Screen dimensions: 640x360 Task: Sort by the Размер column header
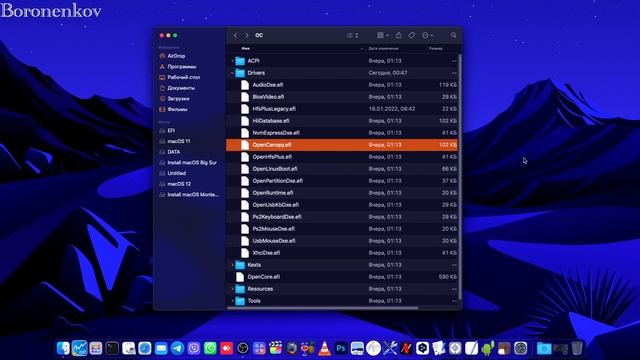click(436, 49)
